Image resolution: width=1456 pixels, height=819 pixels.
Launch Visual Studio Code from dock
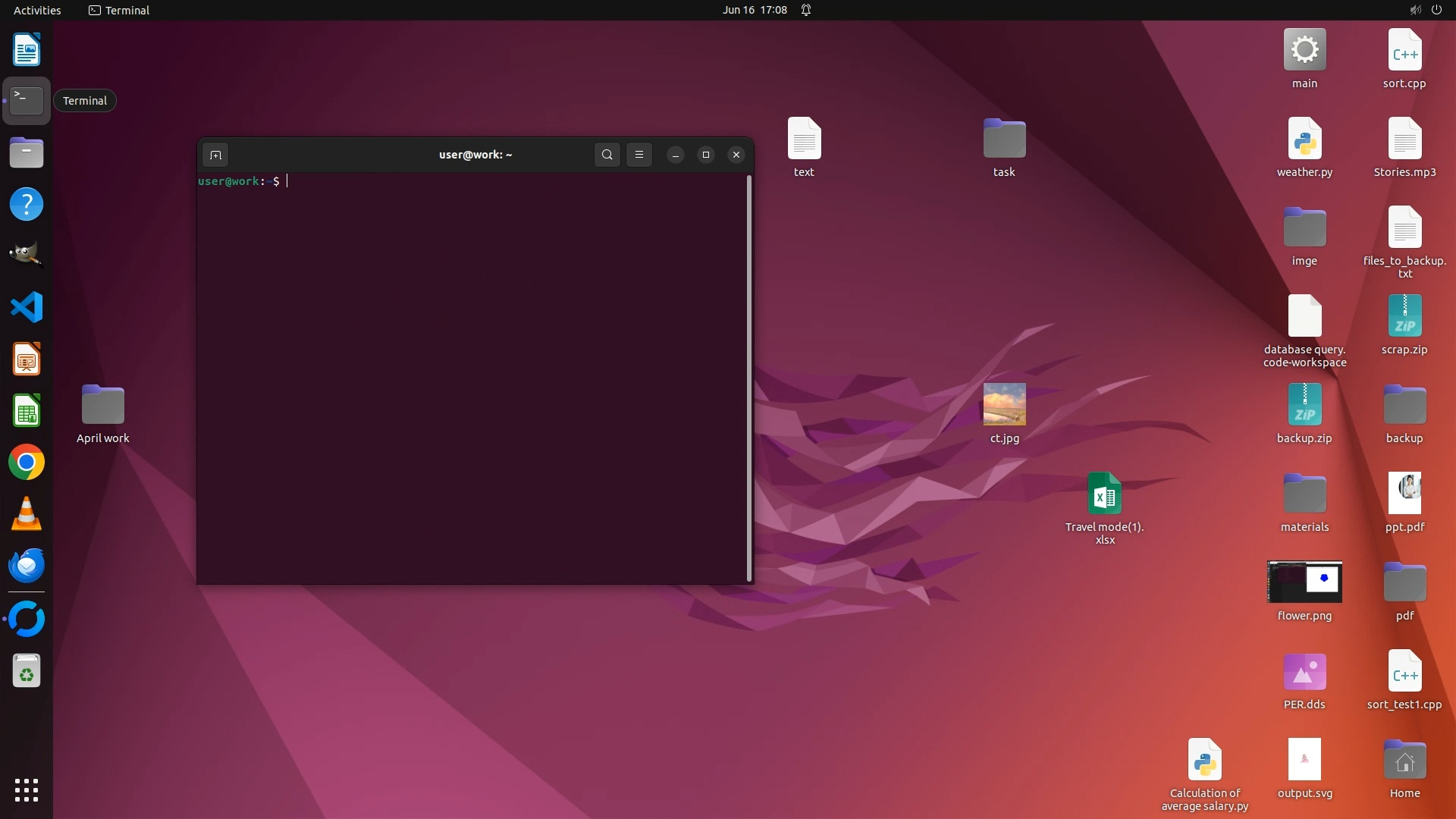(27, 308)
